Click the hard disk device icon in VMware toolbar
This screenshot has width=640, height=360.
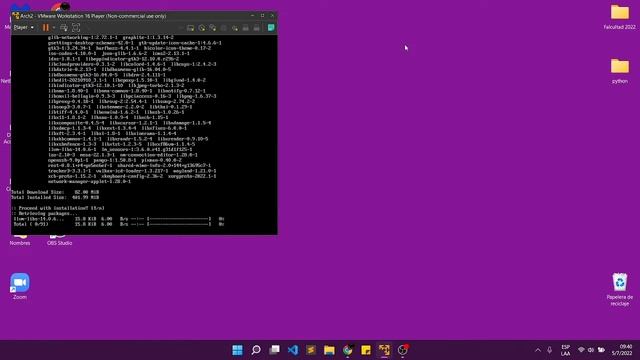pos(191,28)
